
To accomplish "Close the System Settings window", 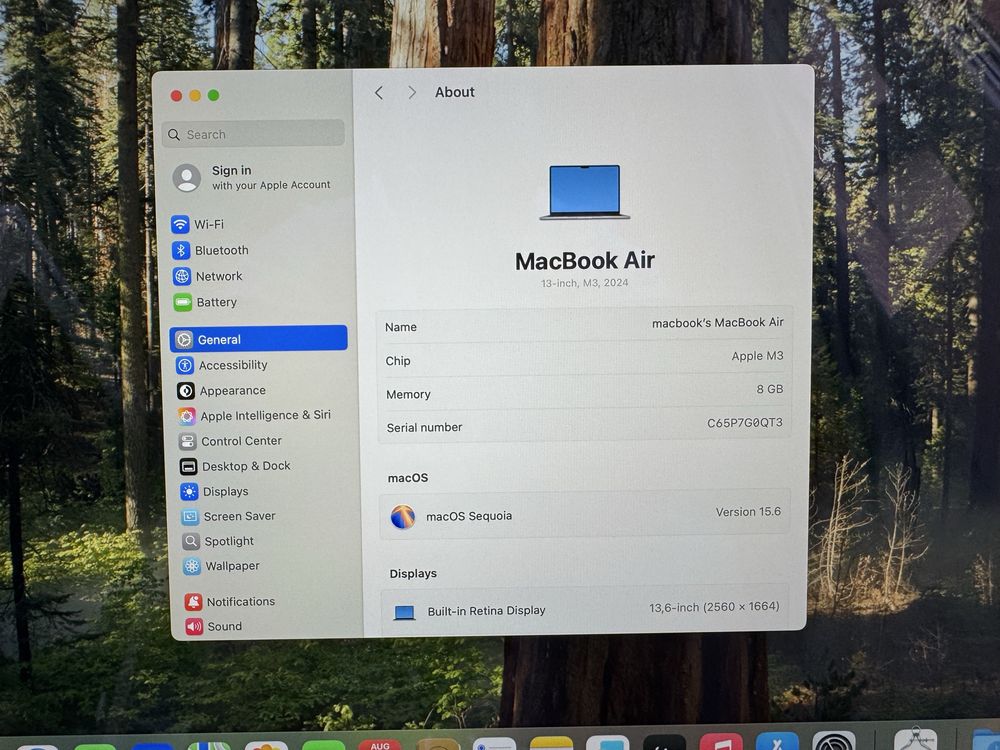I will coord(177,96).
